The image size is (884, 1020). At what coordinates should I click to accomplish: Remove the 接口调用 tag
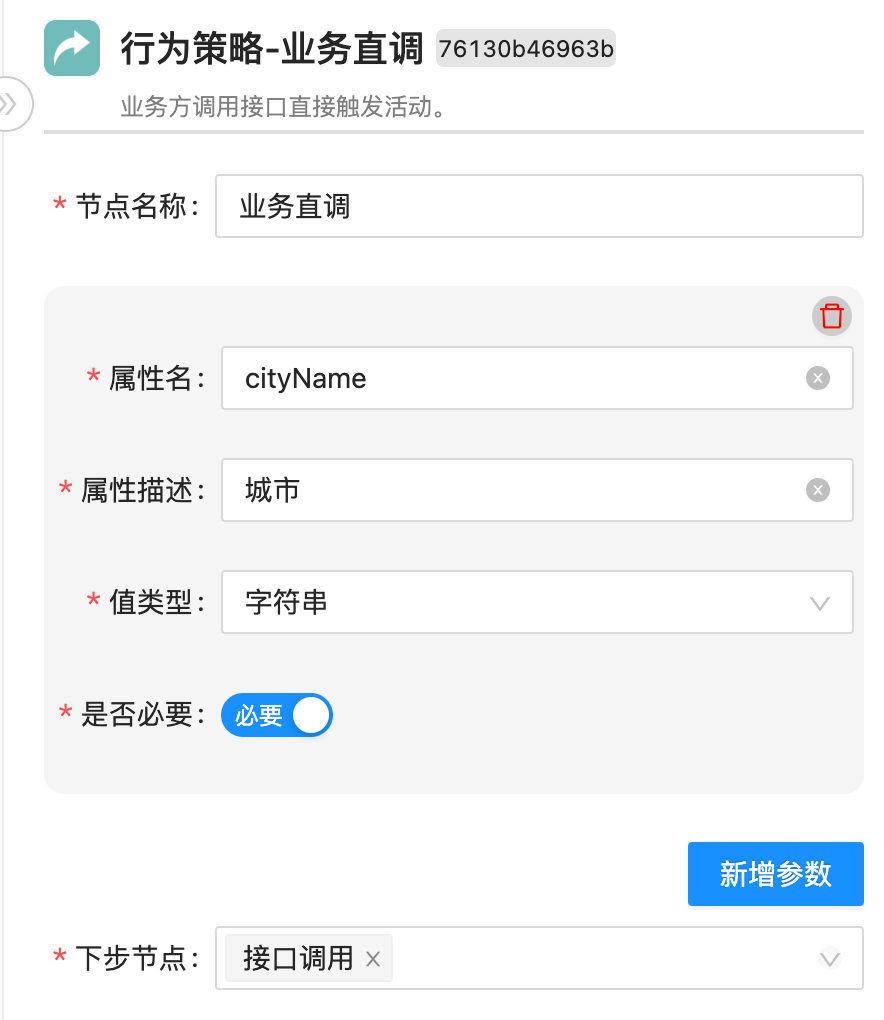click(373, 958)
